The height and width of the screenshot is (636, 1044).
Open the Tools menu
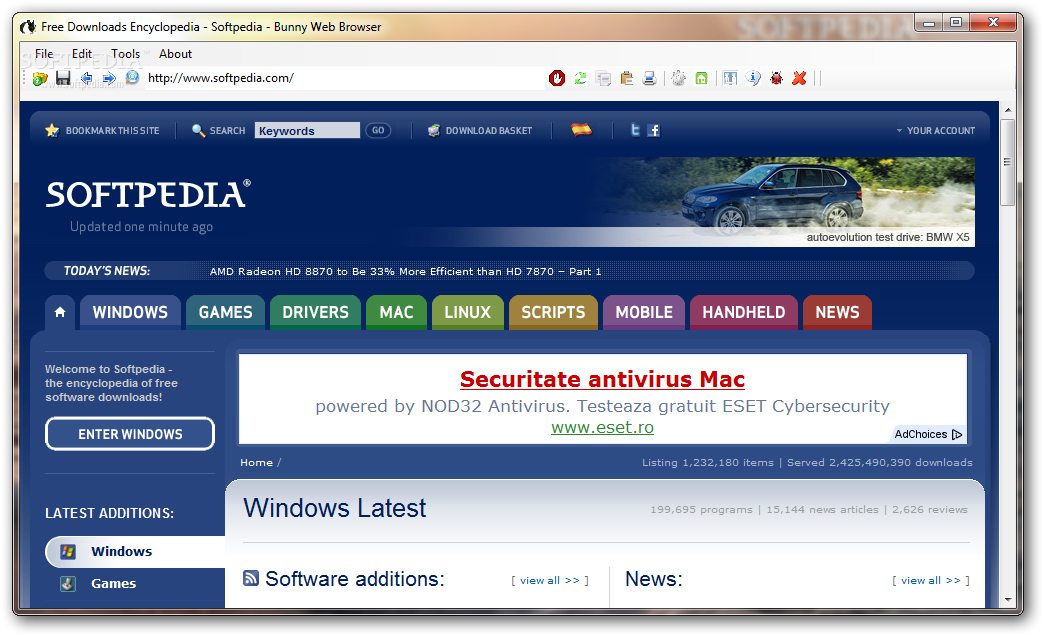point(125,54)
